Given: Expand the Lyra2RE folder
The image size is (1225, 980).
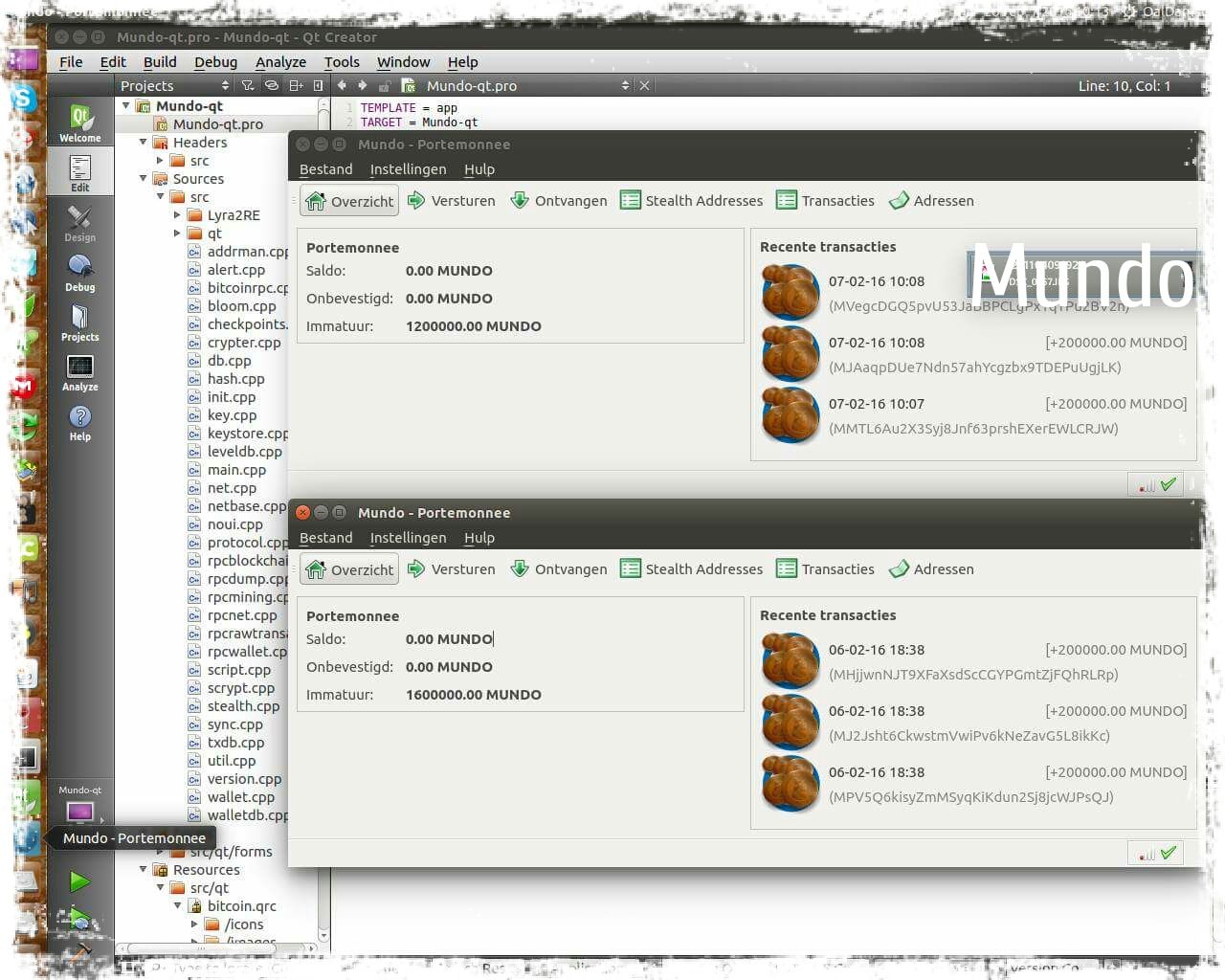Looking at the screenshot, I should (177, 214).
